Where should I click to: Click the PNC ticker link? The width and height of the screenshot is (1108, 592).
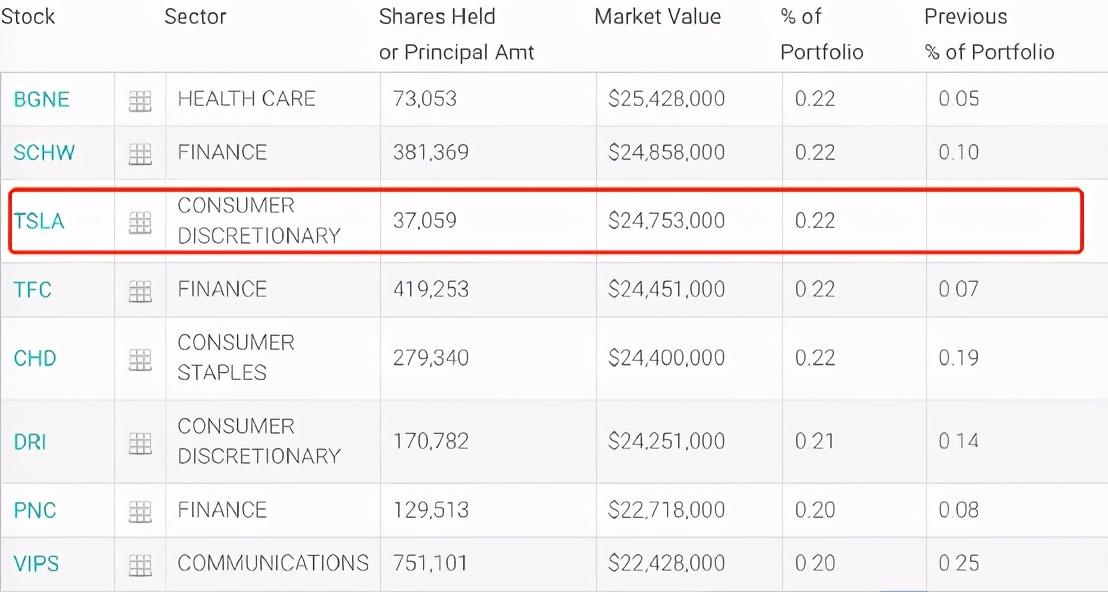tap(35, 510)
